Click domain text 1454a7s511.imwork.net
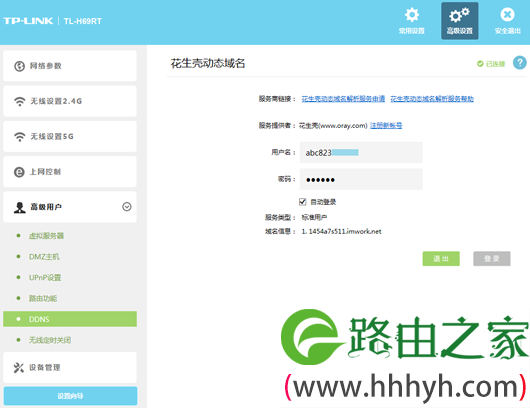 pyautogui.click(x=345, y=232)
